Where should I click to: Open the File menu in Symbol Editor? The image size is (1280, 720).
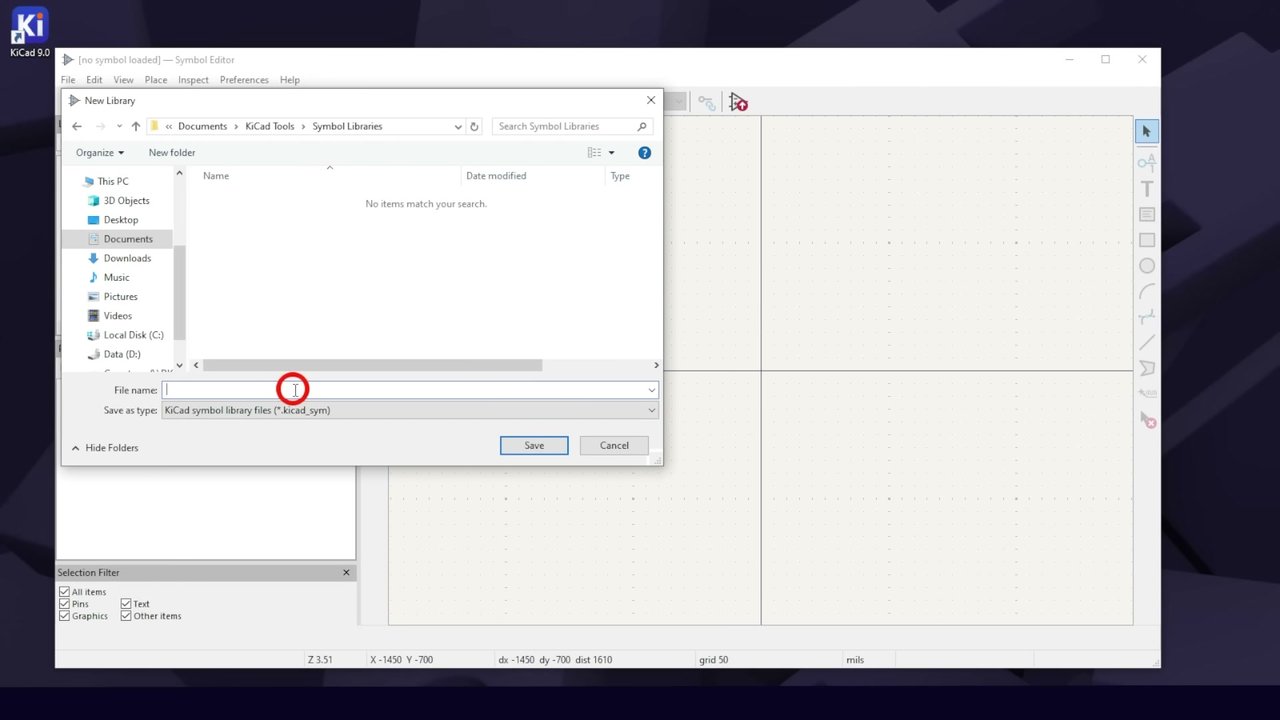[68, 80]
